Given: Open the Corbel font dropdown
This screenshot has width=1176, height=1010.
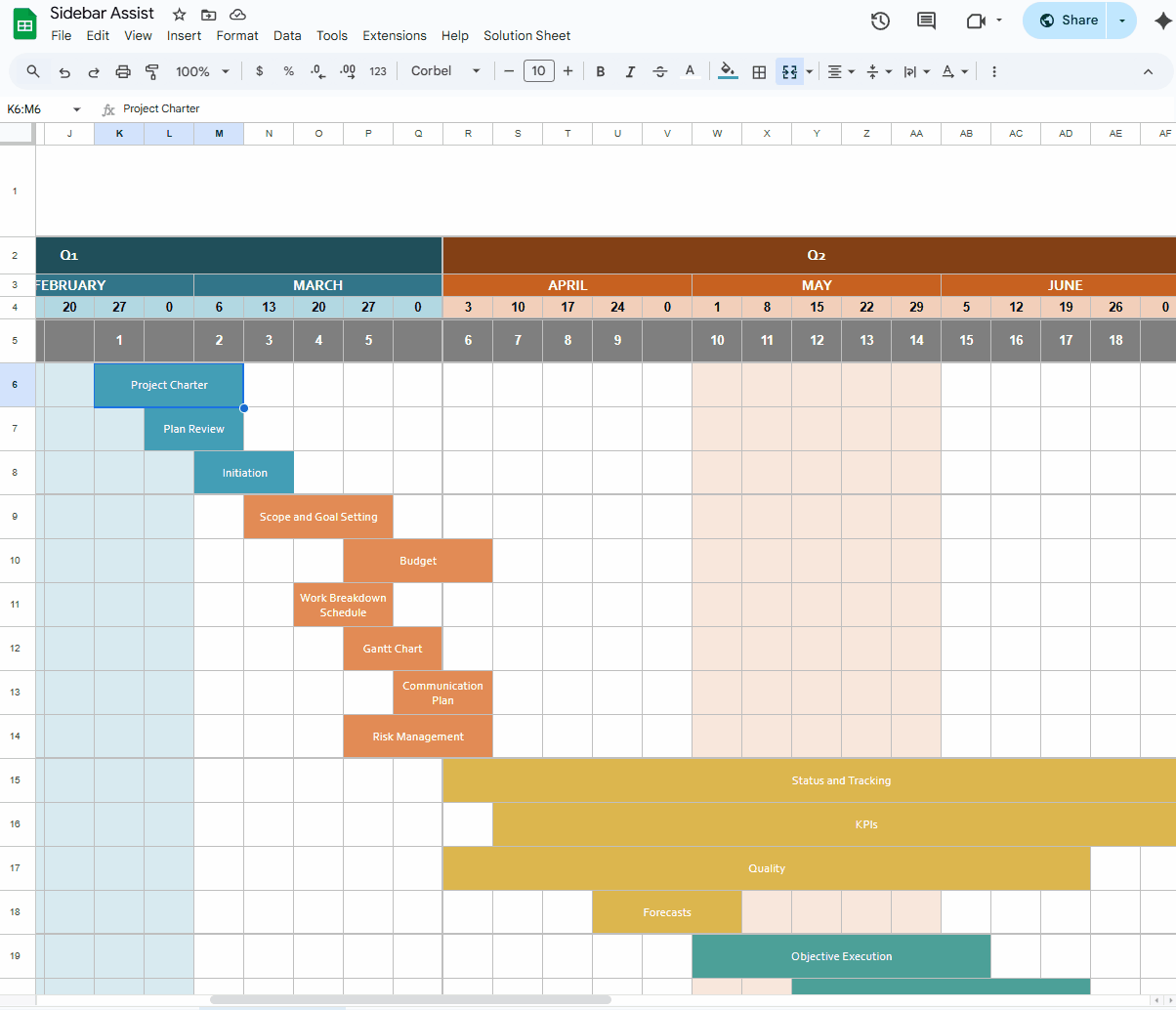Looking at the screenshot, I should coord(445,71).
